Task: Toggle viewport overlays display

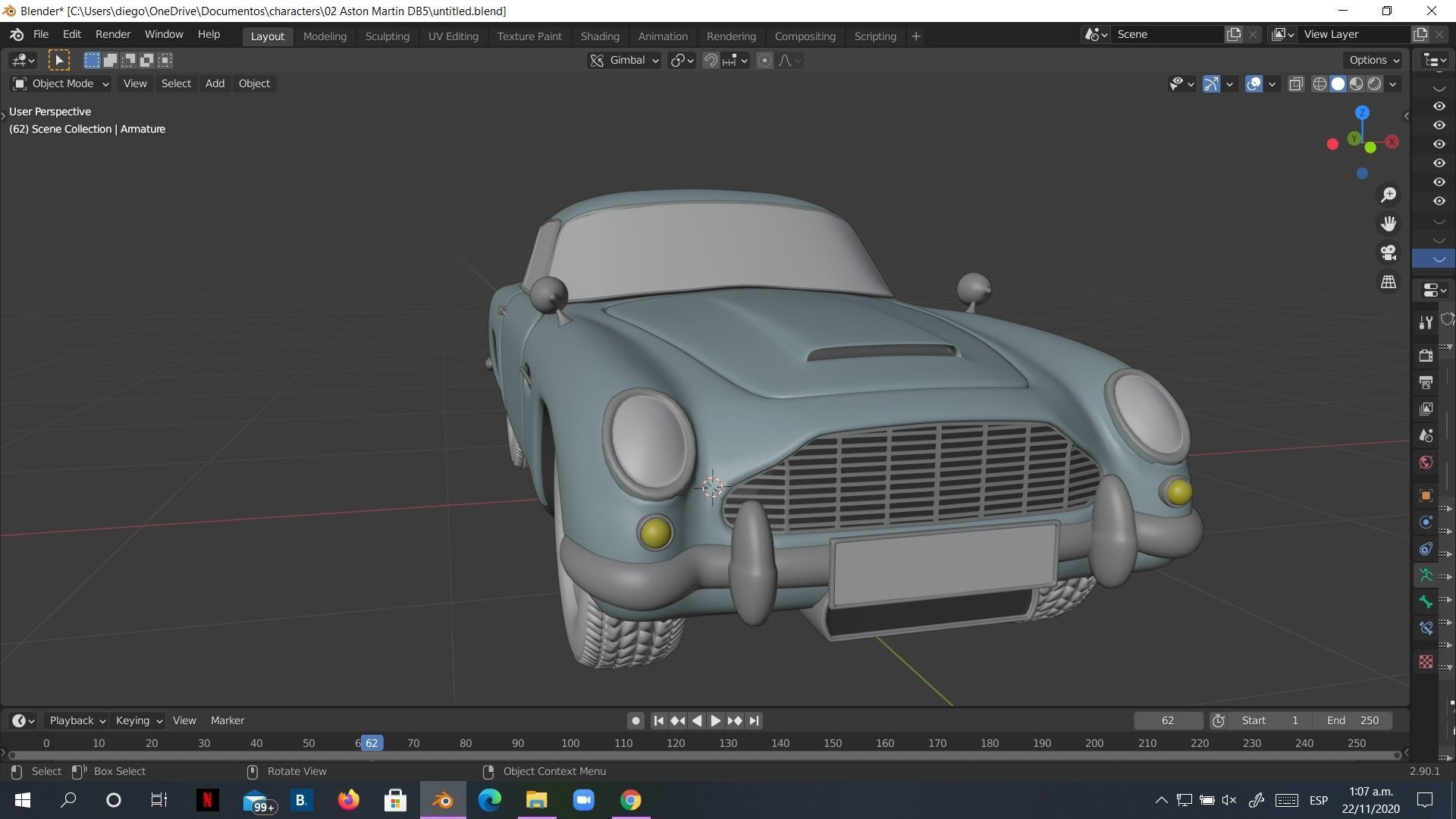Action: (1254, 84)
